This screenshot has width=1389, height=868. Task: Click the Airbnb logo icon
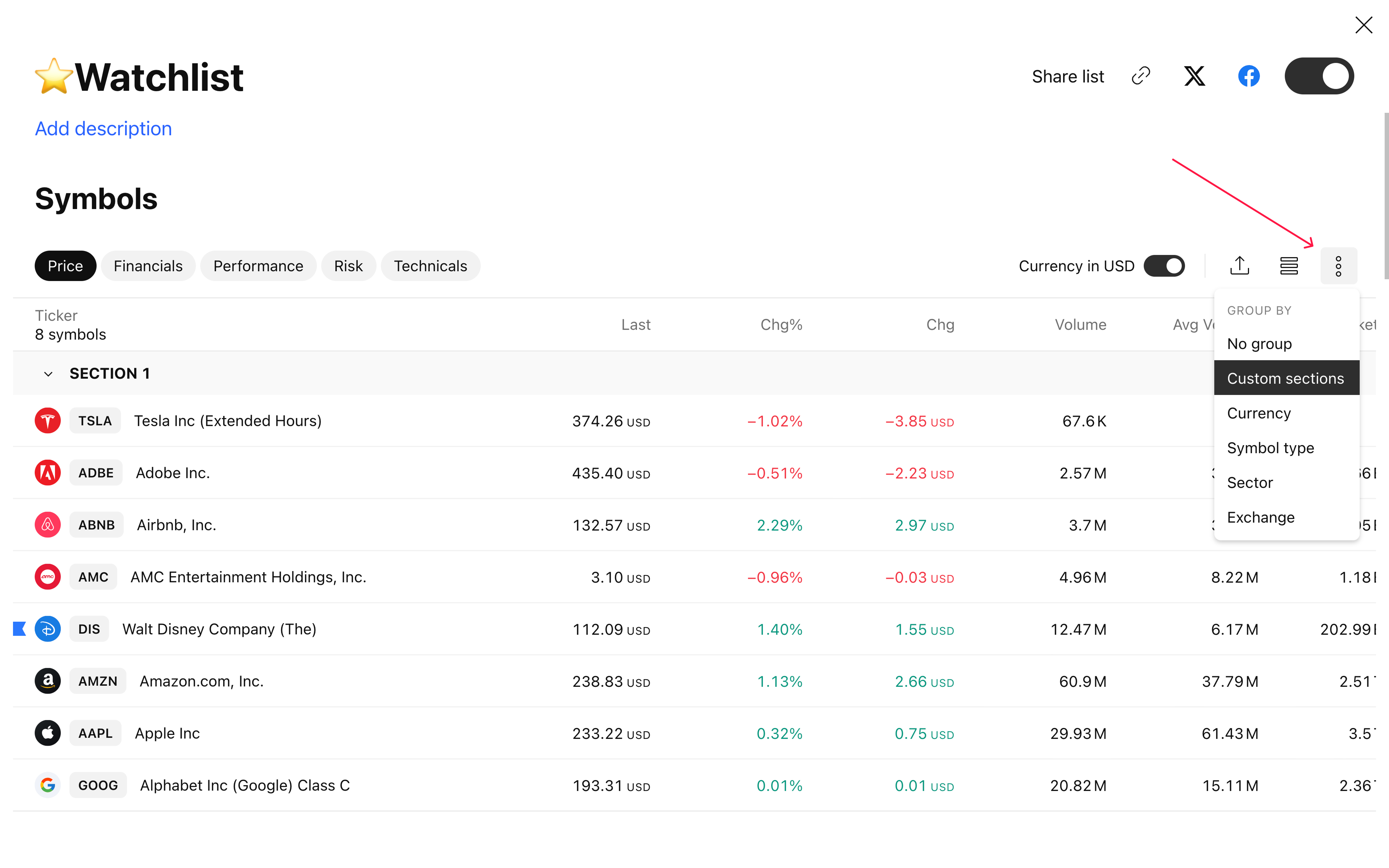point(48,525)
